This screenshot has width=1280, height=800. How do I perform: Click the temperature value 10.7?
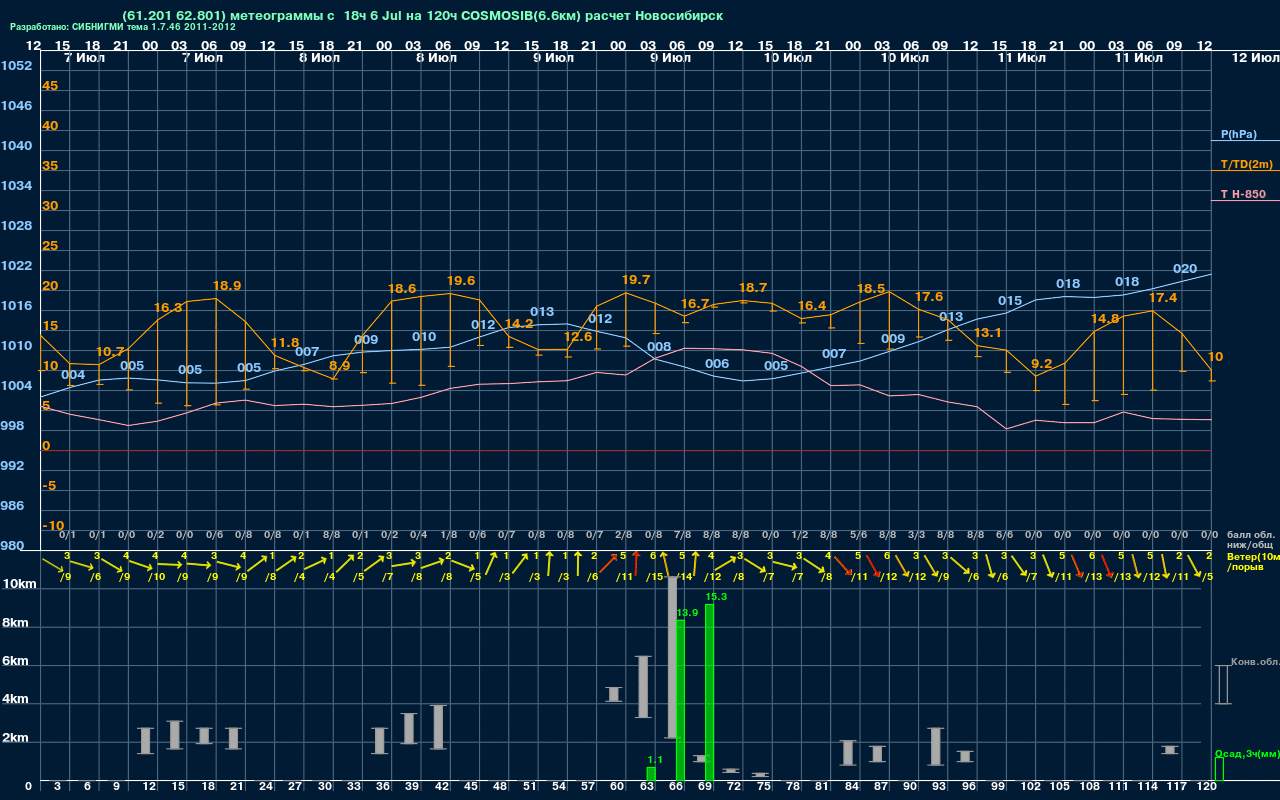click(x=110, y=352)
